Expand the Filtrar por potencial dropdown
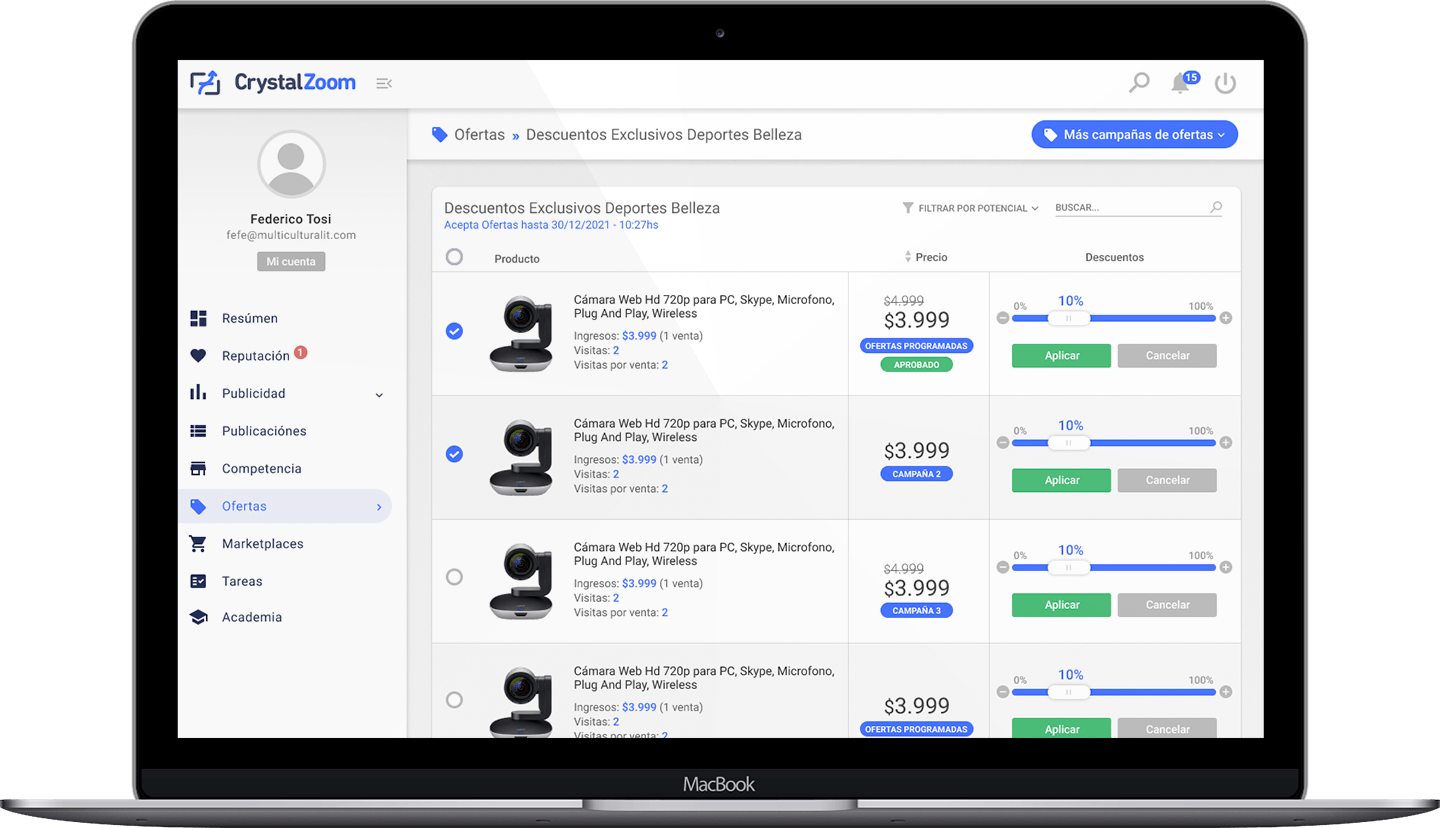Image resolution: width=1440 pixels, height=828 pixels. [970, 208]
